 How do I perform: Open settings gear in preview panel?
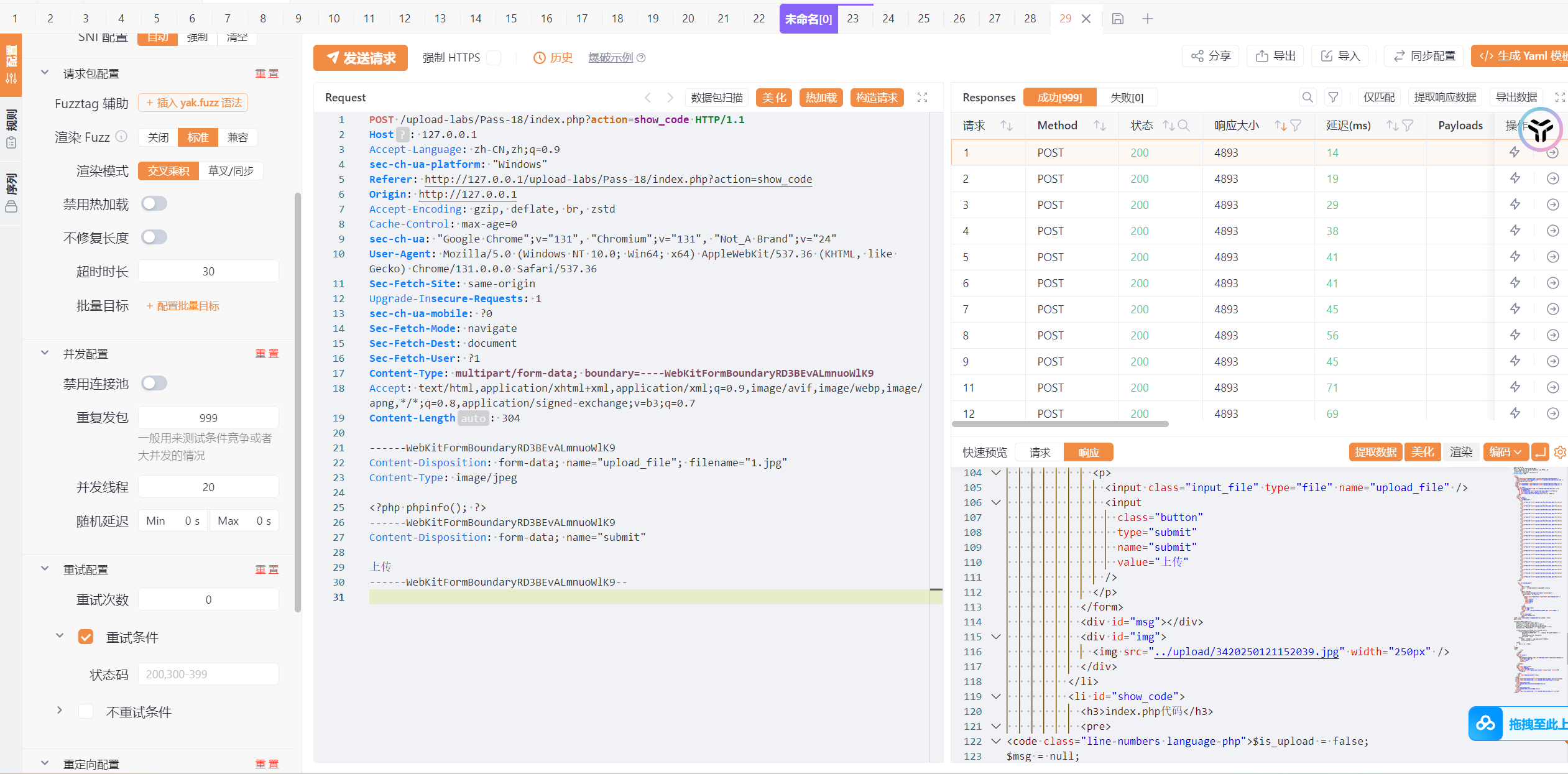click(1560, 452)
